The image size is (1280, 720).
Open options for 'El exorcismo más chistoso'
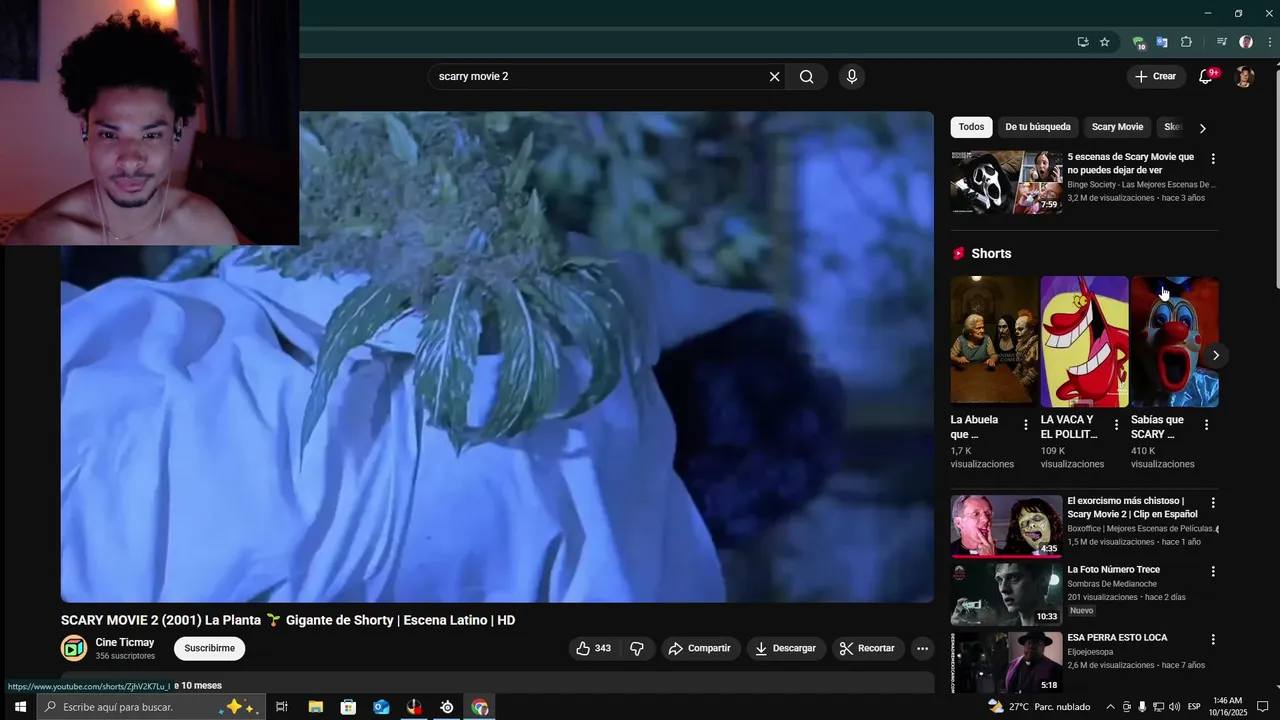(1213, 503)
